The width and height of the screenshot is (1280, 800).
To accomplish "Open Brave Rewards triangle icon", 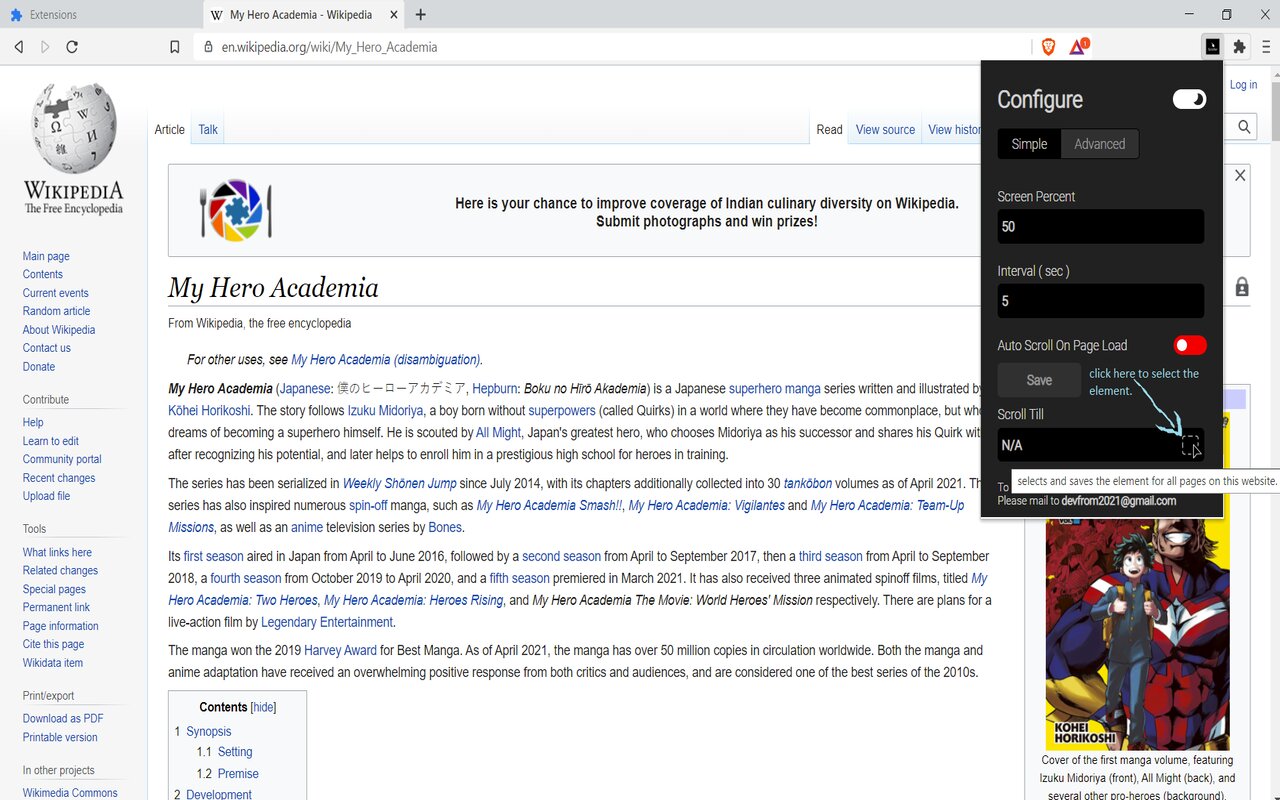I will coord(1078,46).
